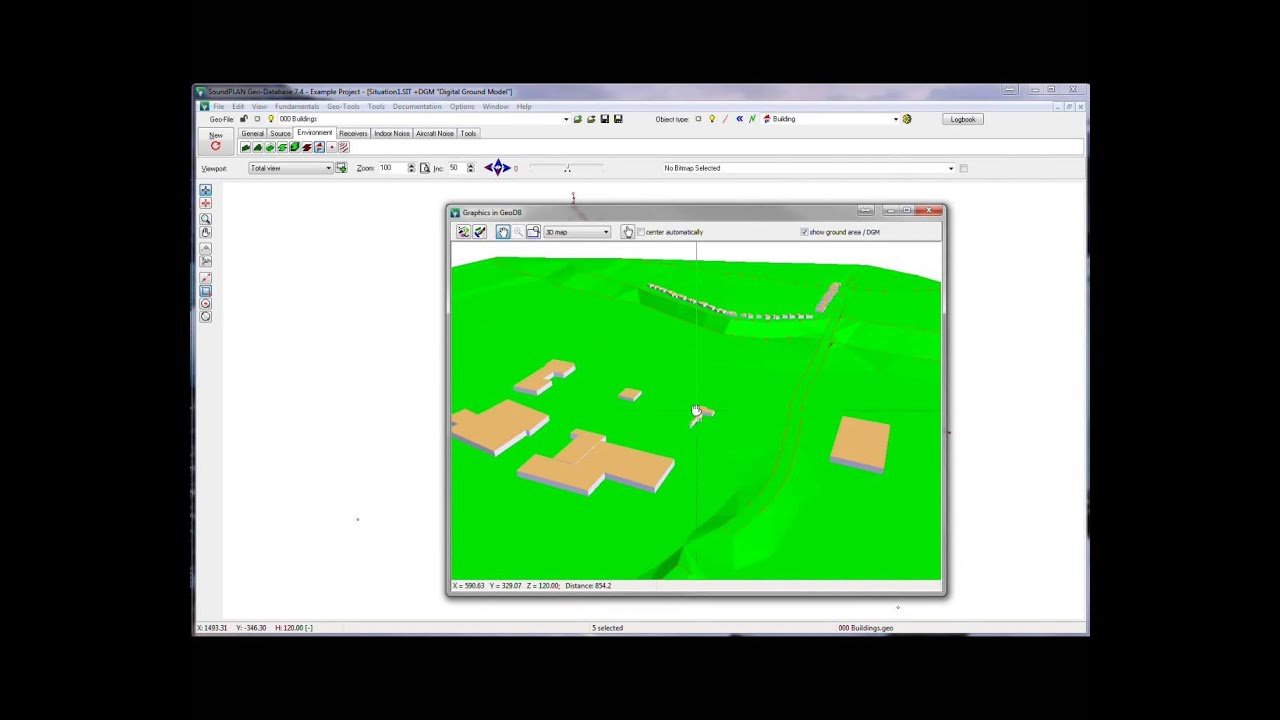Click the zoom page icon beside Zoom field
This screenshot has height=720, width=1280.
(424, 168)
